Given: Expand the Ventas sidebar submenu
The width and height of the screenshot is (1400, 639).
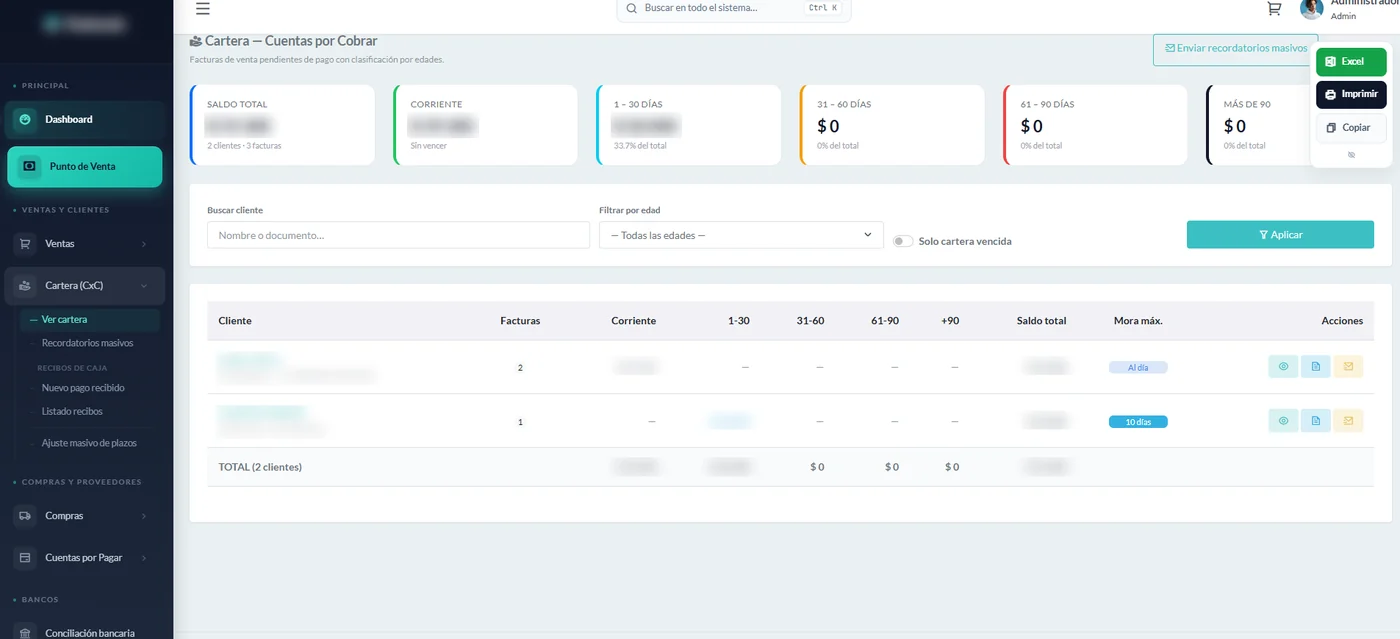Looking at the screenshot, I should 86,243.
